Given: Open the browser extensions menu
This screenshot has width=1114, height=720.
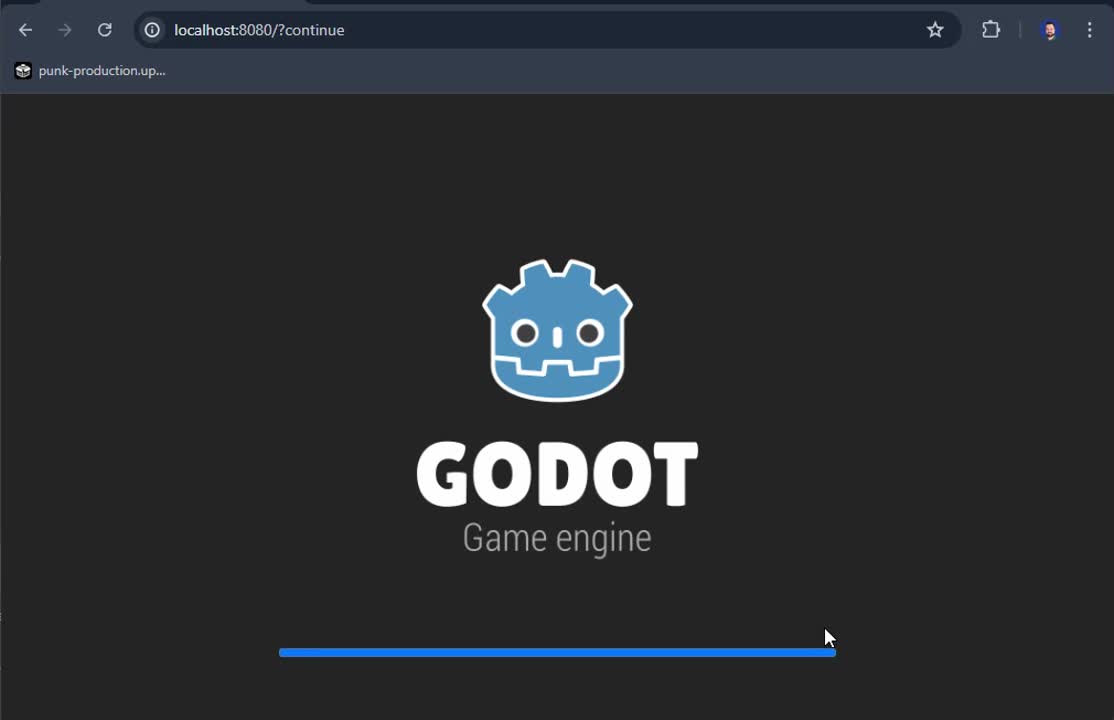Looking at the screenshot, I should pos(990,30).
